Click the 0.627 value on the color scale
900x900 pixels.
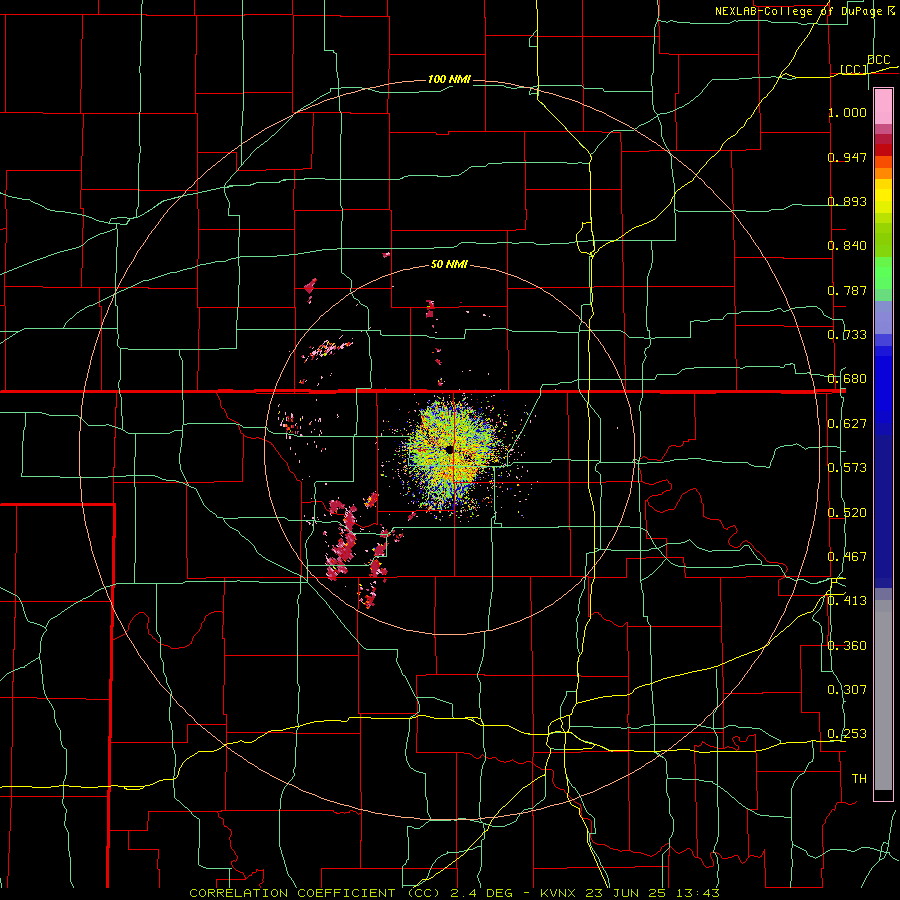point(847,424)
